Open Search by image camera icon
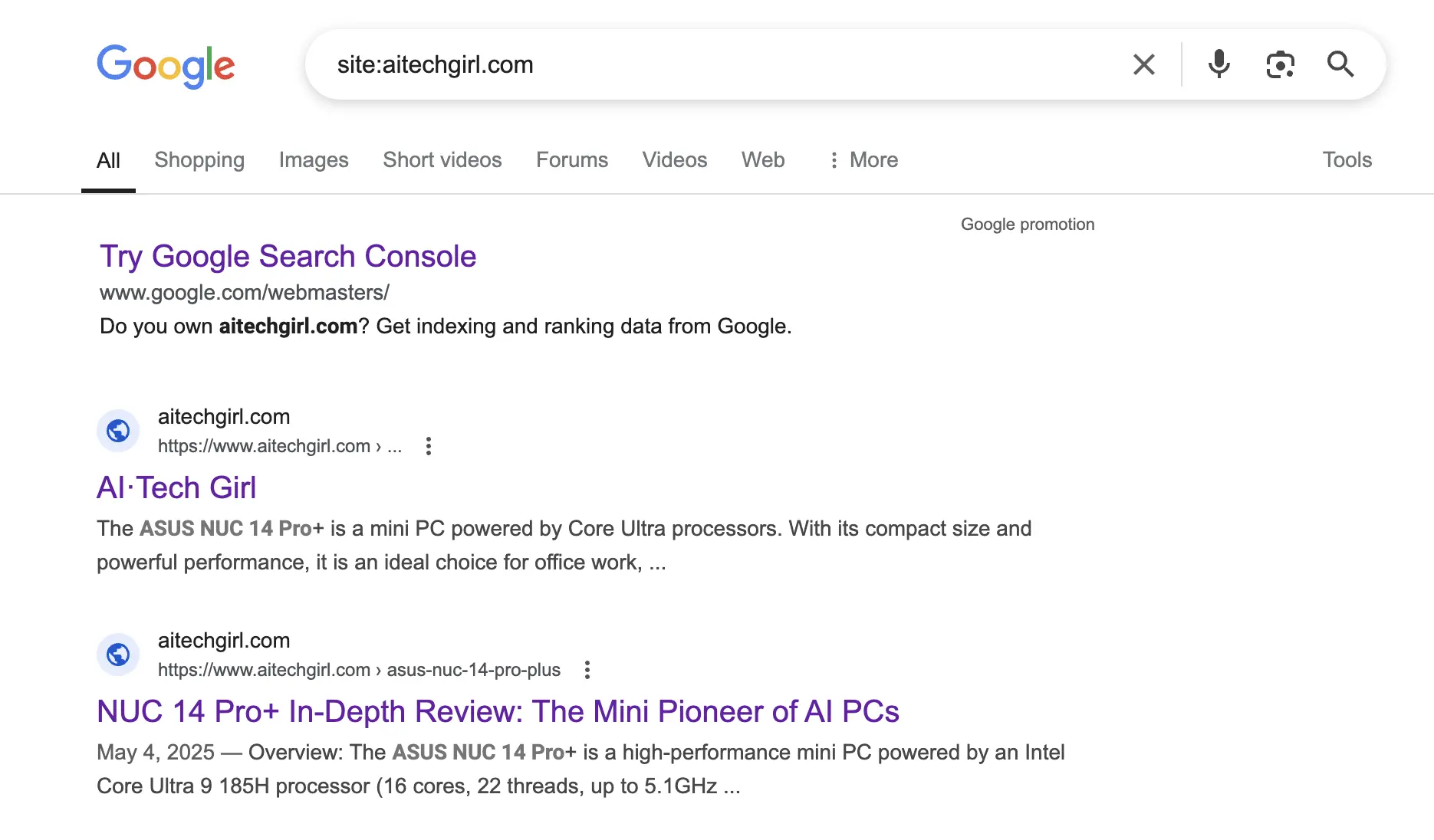Screen dimensions: 1434x840 coord(1280,64)
